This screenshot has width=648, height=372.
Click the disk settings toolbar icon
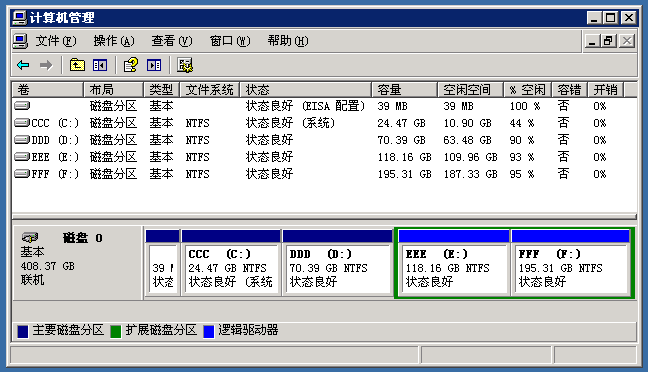tap(185, 65)
